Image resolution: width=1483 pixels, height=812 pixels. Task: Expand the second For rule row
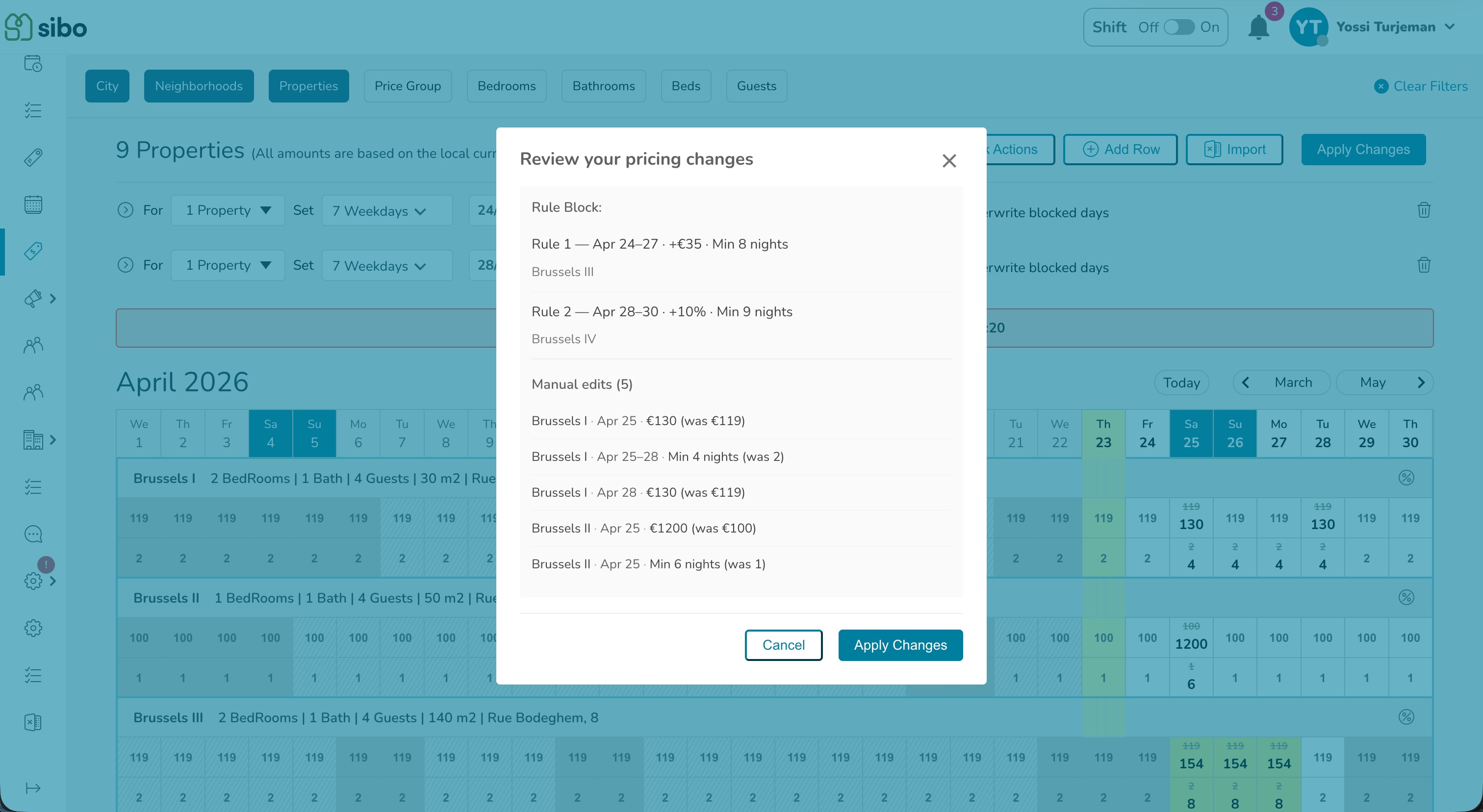[x=125, y=265]
